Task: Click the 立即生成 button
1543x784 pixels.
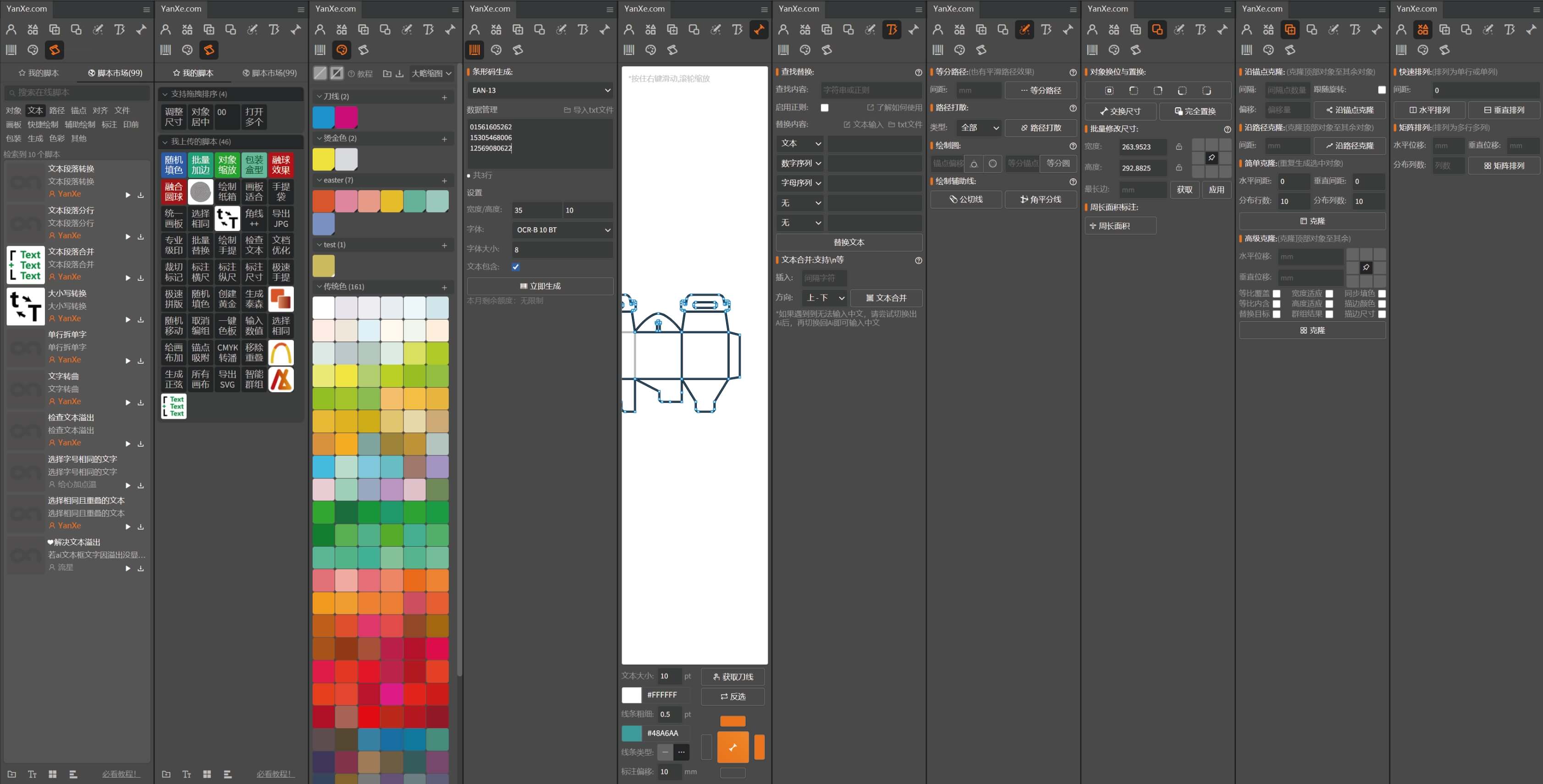Action: coord(540,286)
